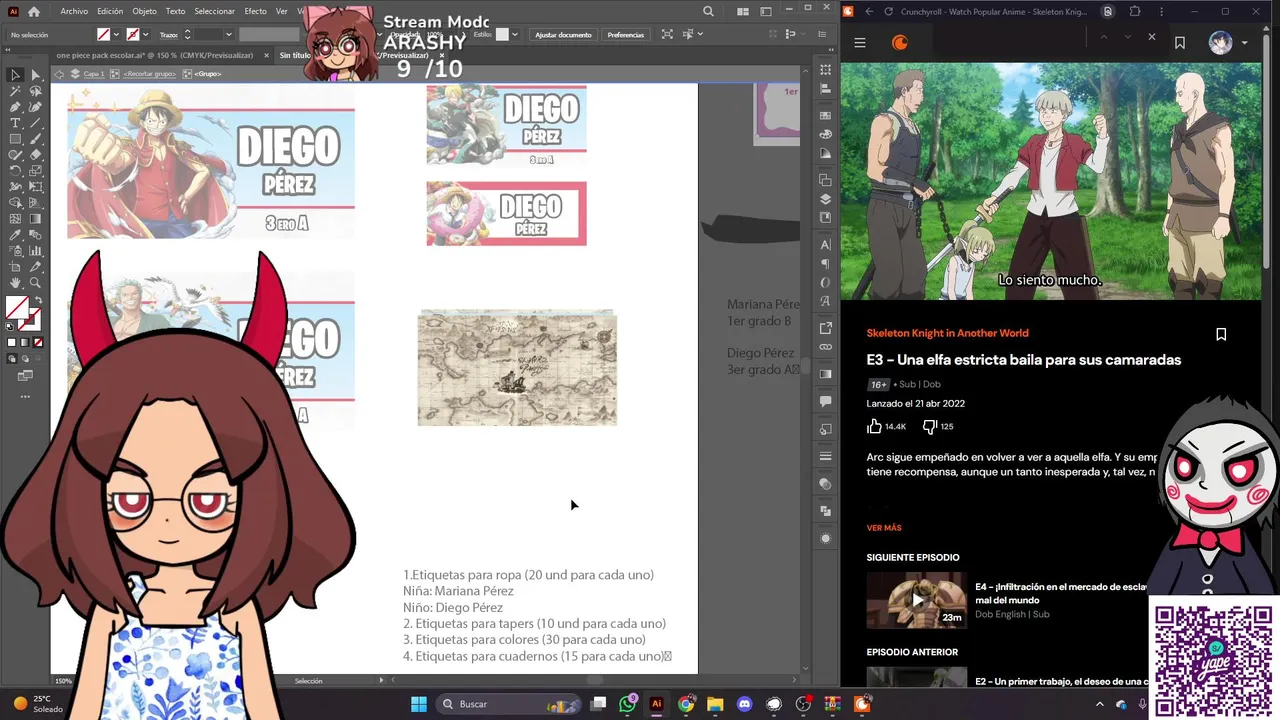Select the Paintbrush tool
The image size is (1280, 720).
pos(35,139)
